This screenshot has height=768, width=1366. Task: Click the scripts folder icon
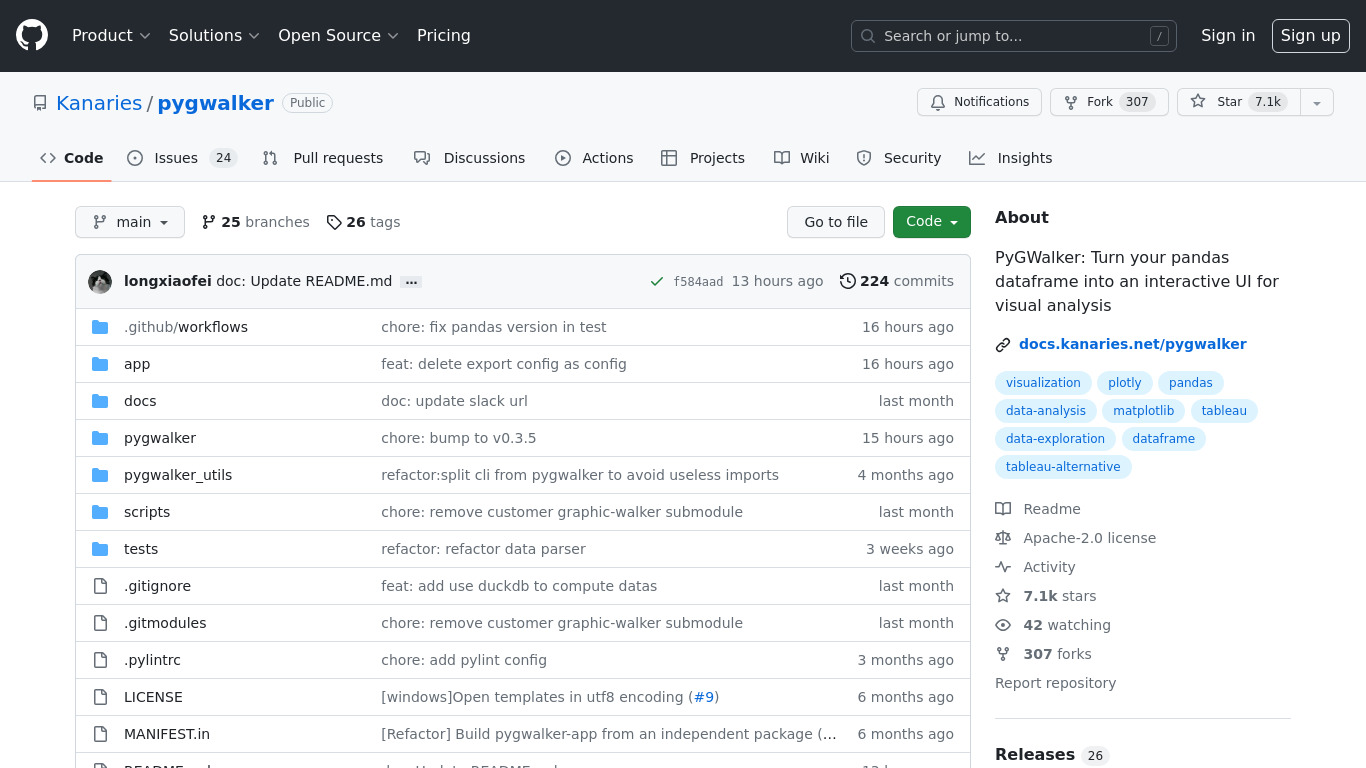click(x=100, y=512)
